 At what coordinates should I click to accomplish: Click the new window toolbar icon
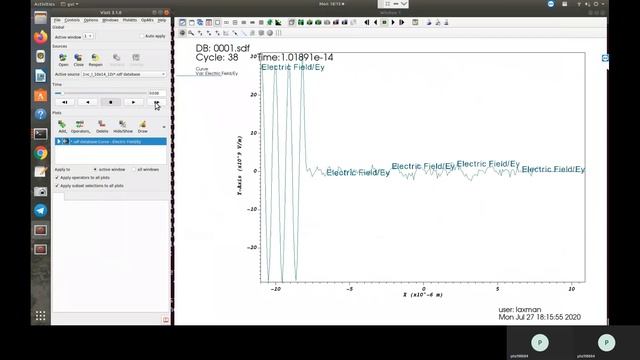191,22
